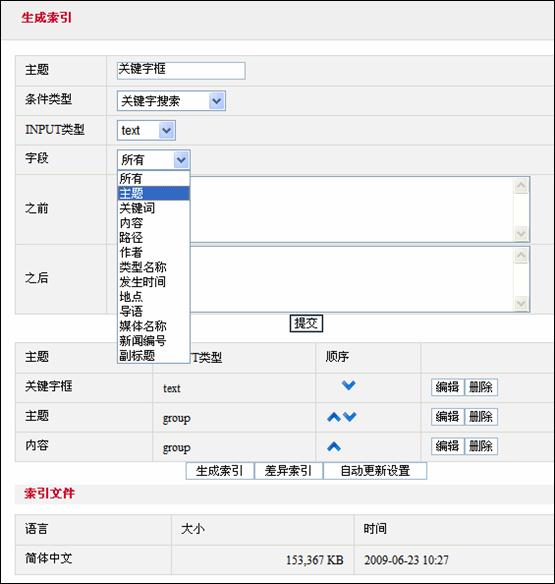Select 主题 in the field list
Screen dimensions: 555x584
(x=153, y=193)
